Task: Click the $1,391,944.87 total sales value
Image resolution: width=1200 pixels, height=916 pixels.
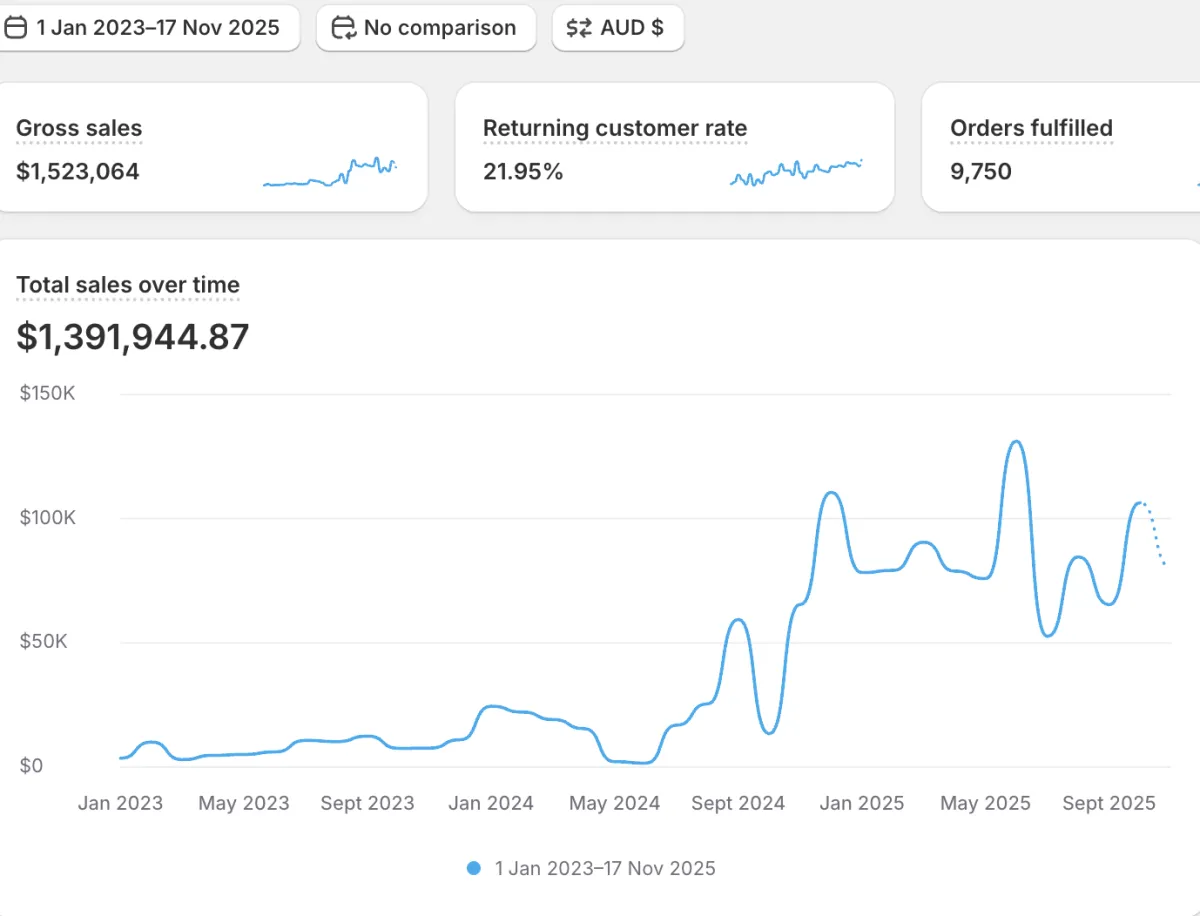Action: click(132, 337)
